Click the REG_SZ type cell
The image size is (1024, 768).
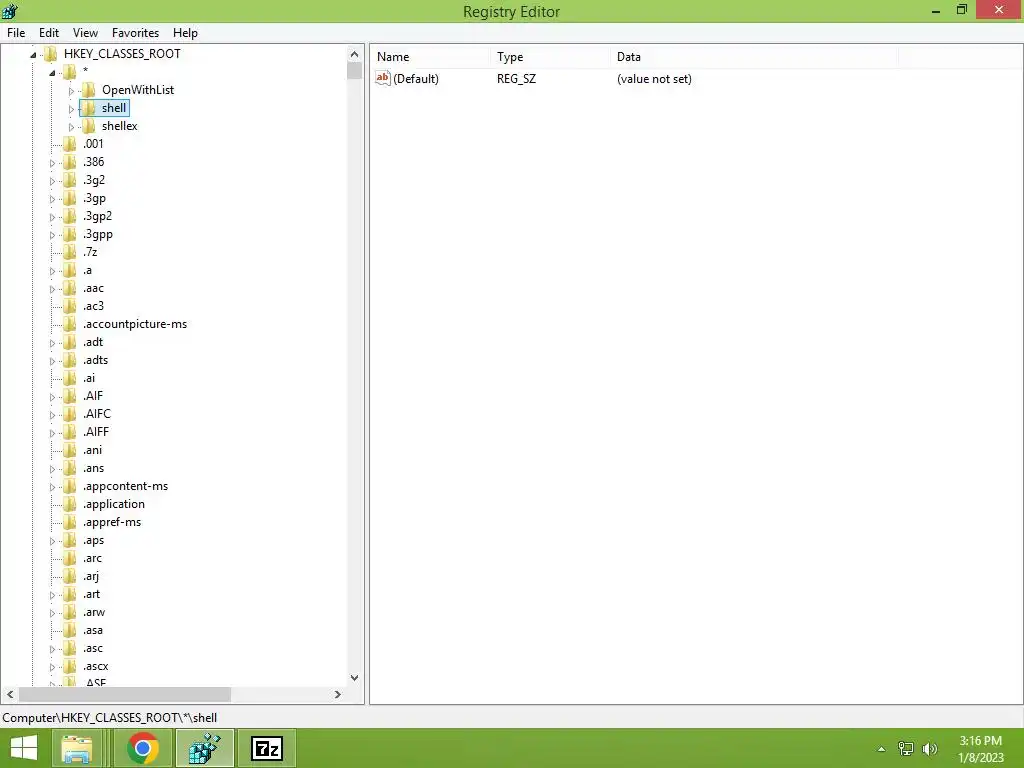[516, 78]
